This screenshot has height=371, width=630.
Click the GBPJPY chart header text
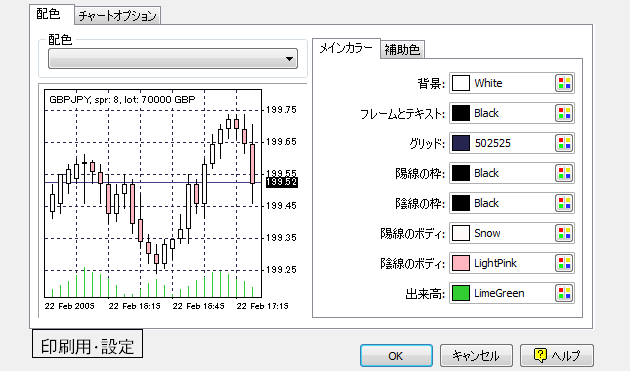[122, 99]
